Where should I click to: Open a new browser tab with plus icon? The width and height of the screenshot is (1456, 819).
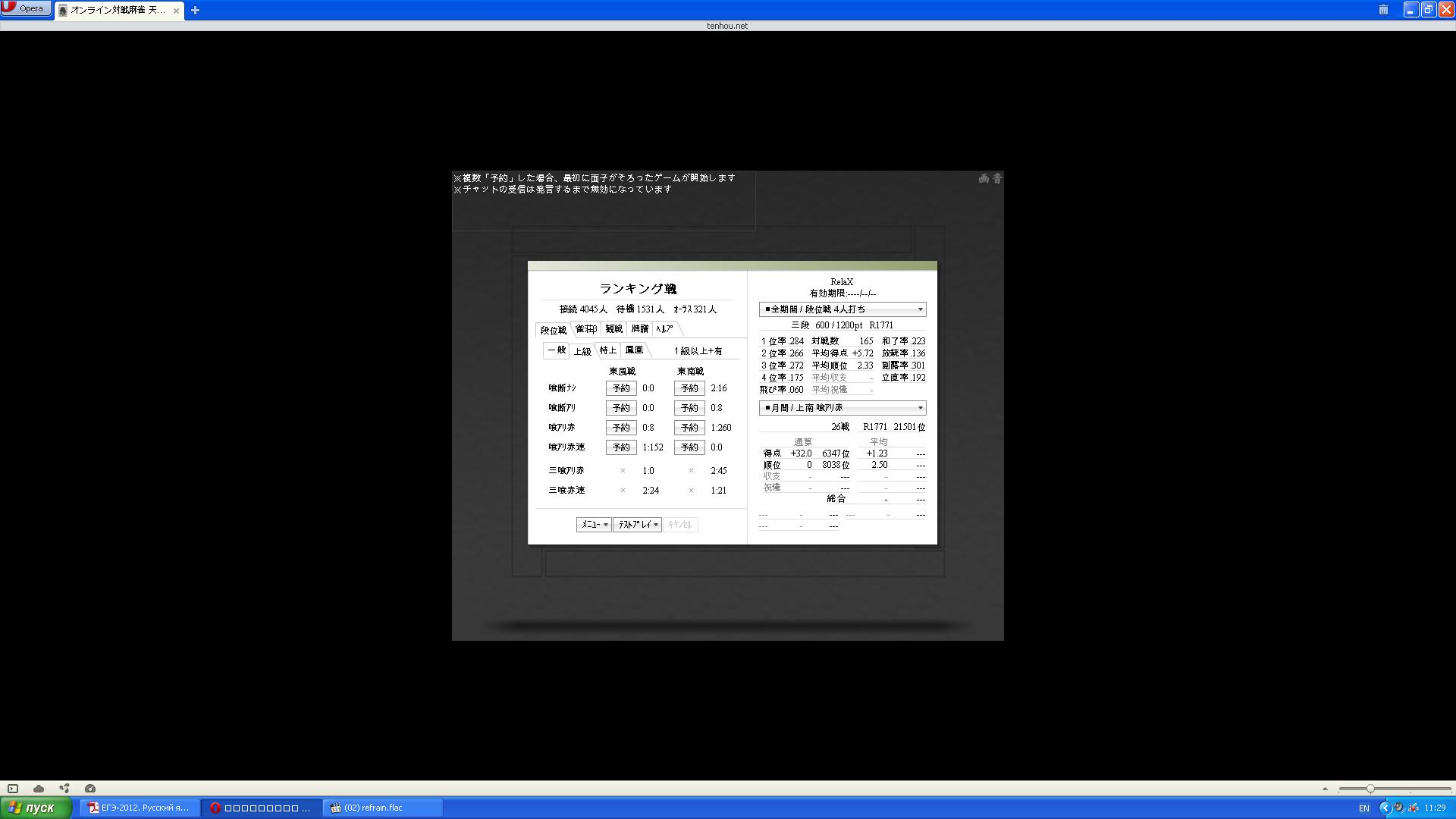coord(195,10)
